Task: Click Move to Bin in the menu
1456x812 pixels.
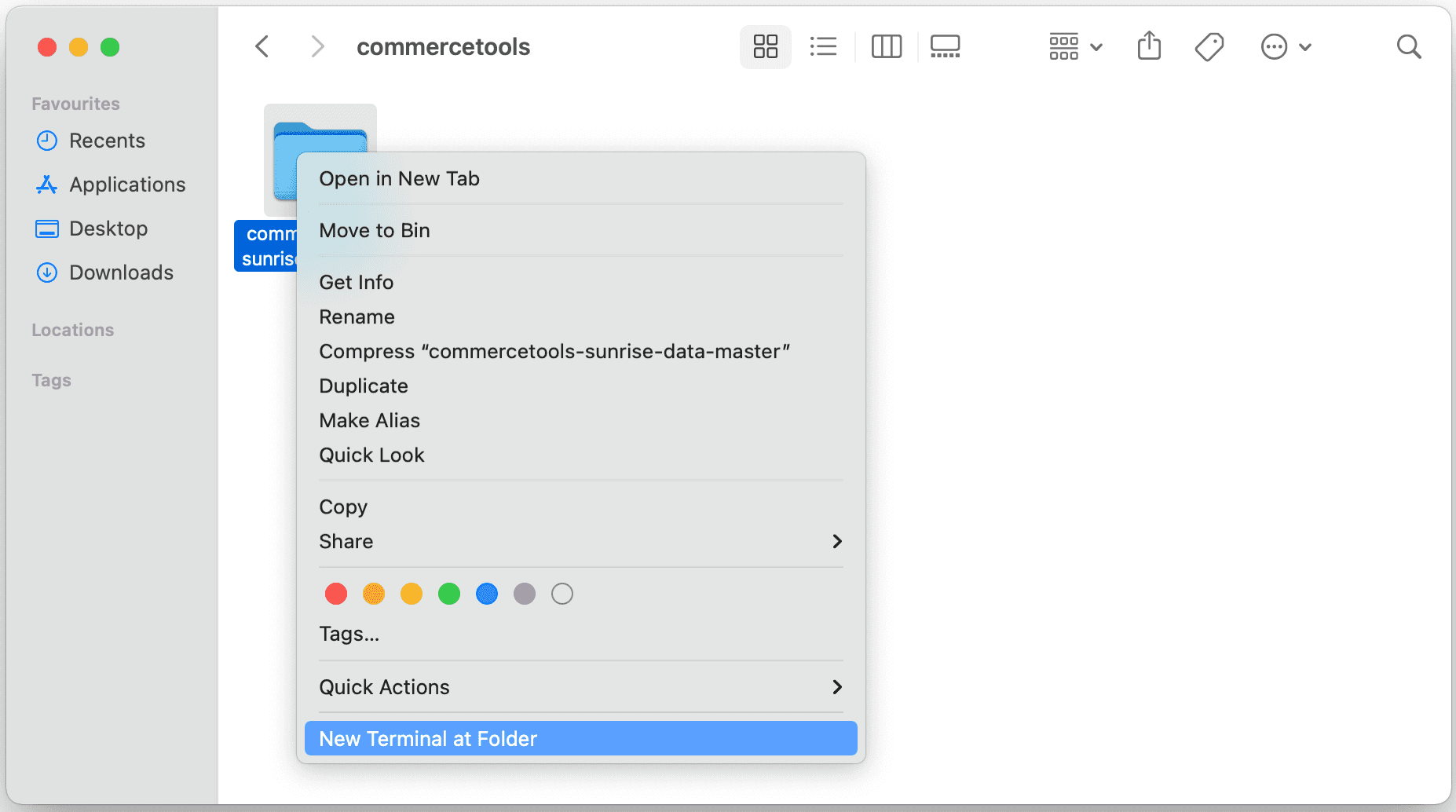Action: (375, 230)
